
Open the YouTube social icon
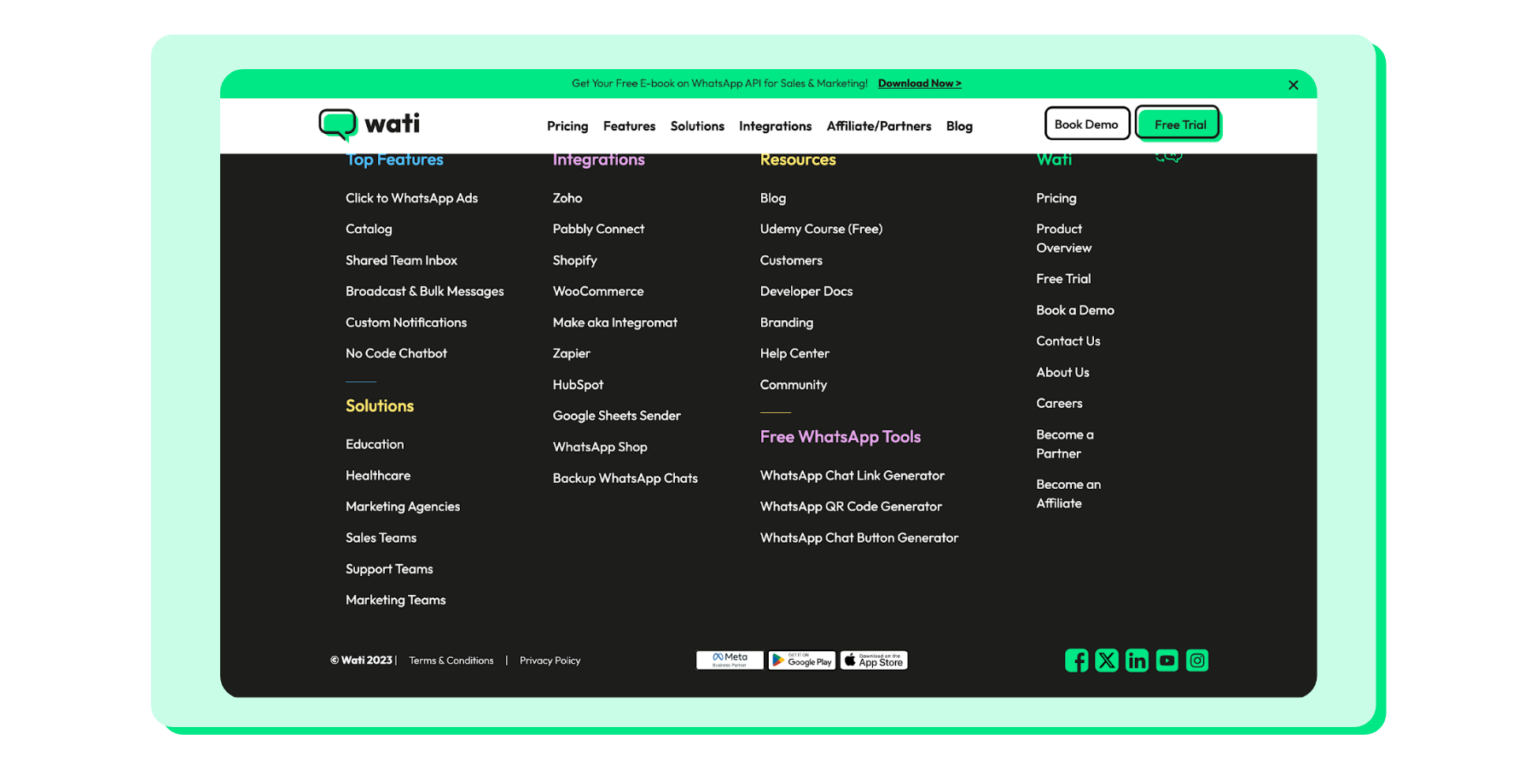coord(1167,660)
